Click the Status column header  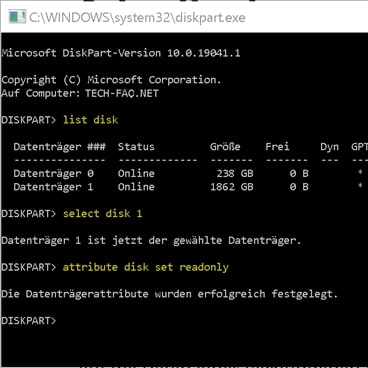click(x=136, y=147)
